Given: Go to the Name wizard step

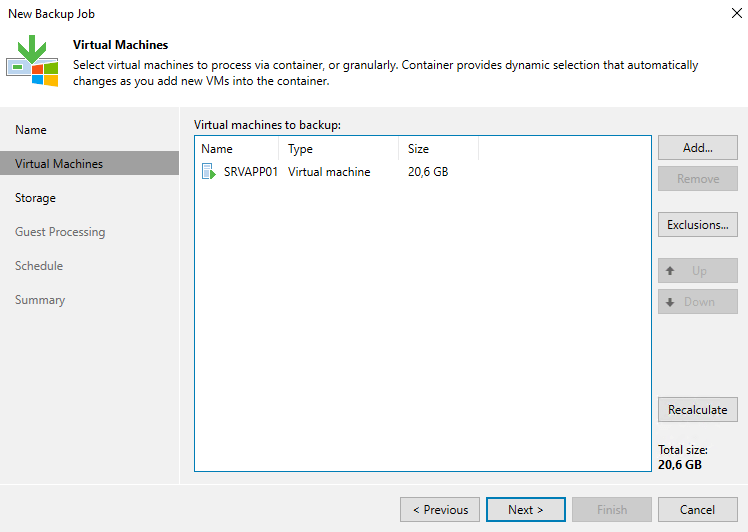Looking at the screenshot, I should click(x=31, y=130).
